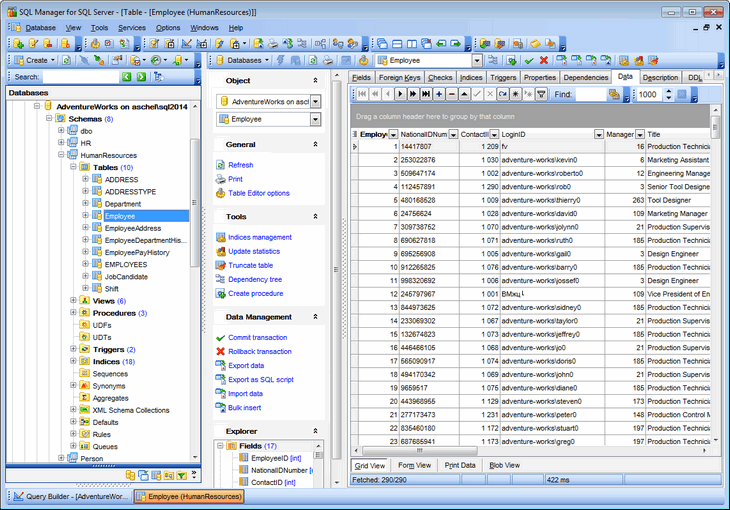Click the green checkmark commit toolbar icon
Viewport: 730px width, 510px height.
[x=529, y=60]
